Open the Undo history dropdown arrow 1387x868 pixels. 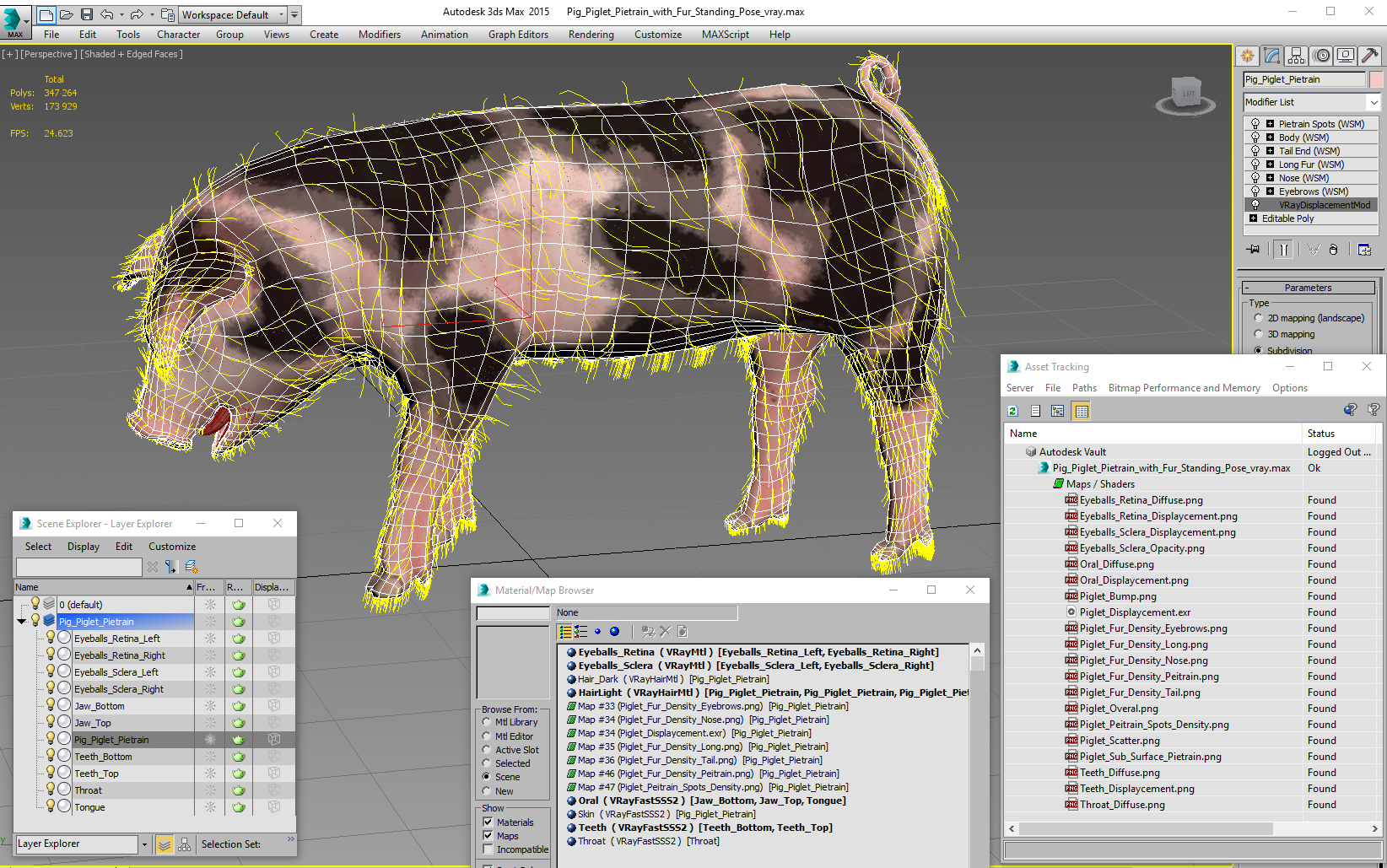(x=121, y=14)
